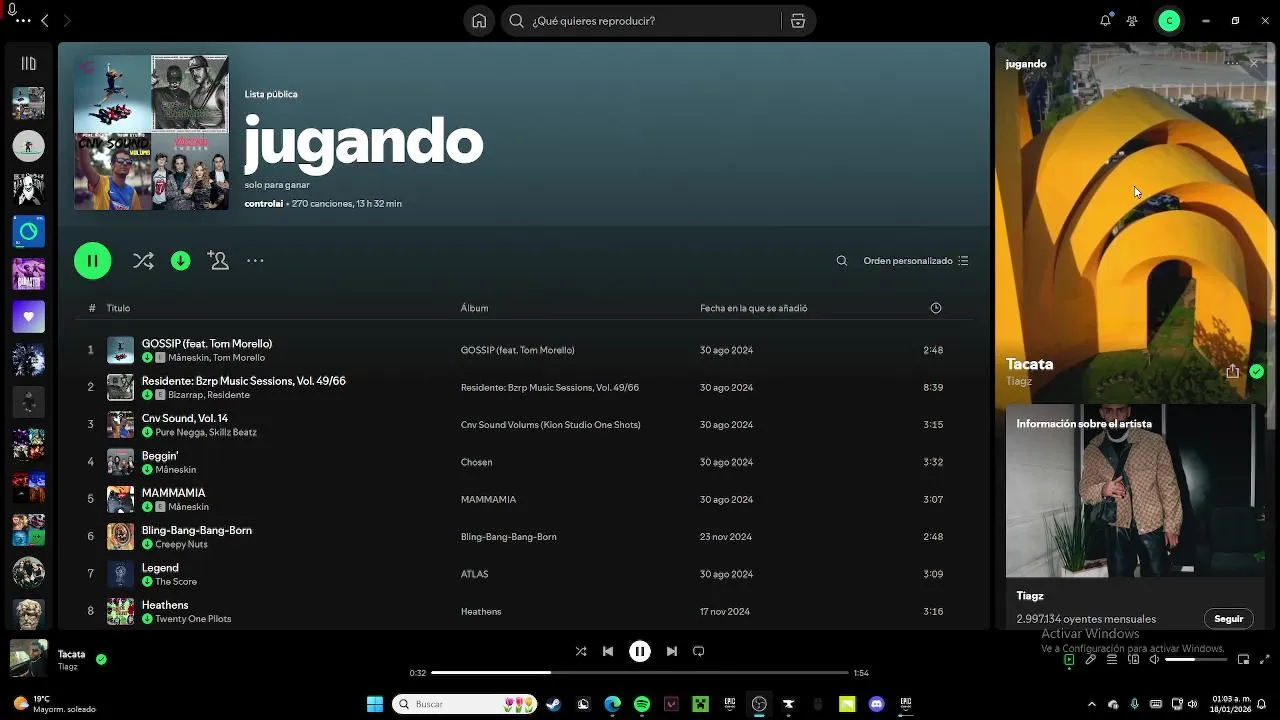Open the artist link Creepy Nuts
This screenshot has height=720, width=1280.
point(181,544)
